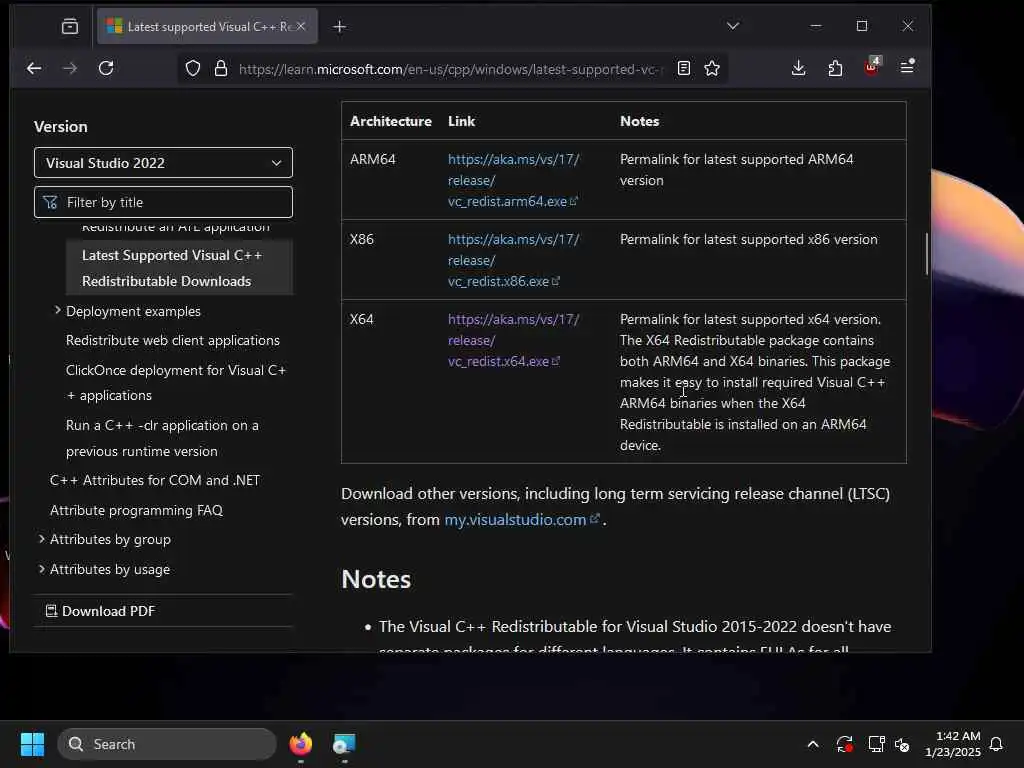View site security padlock info
This screenshot has width=1024, height=768.
pos(221,69)
